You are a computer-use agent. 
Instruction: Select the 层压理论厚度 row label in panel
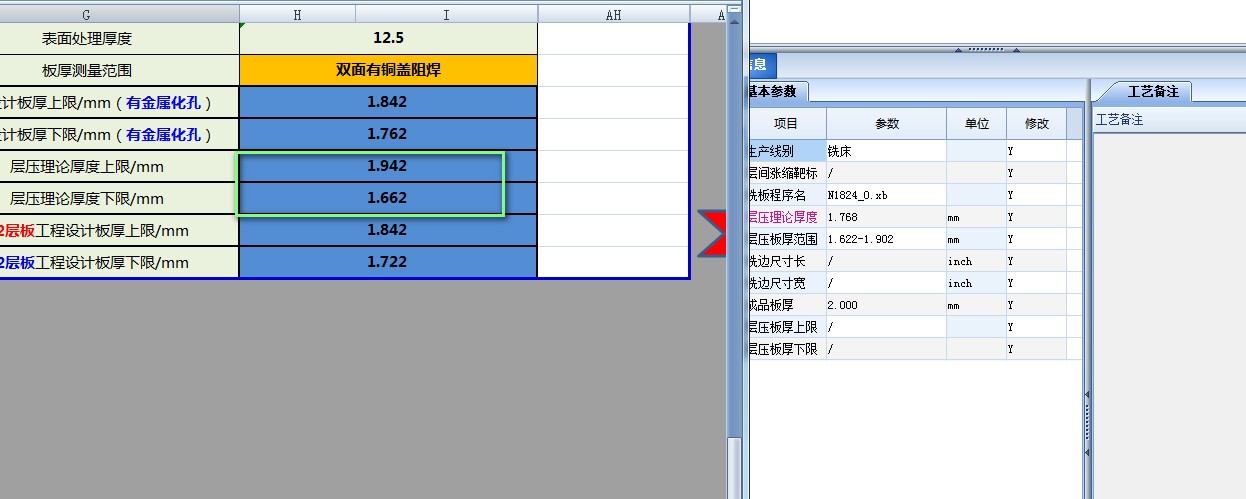(x=787, y=217)
